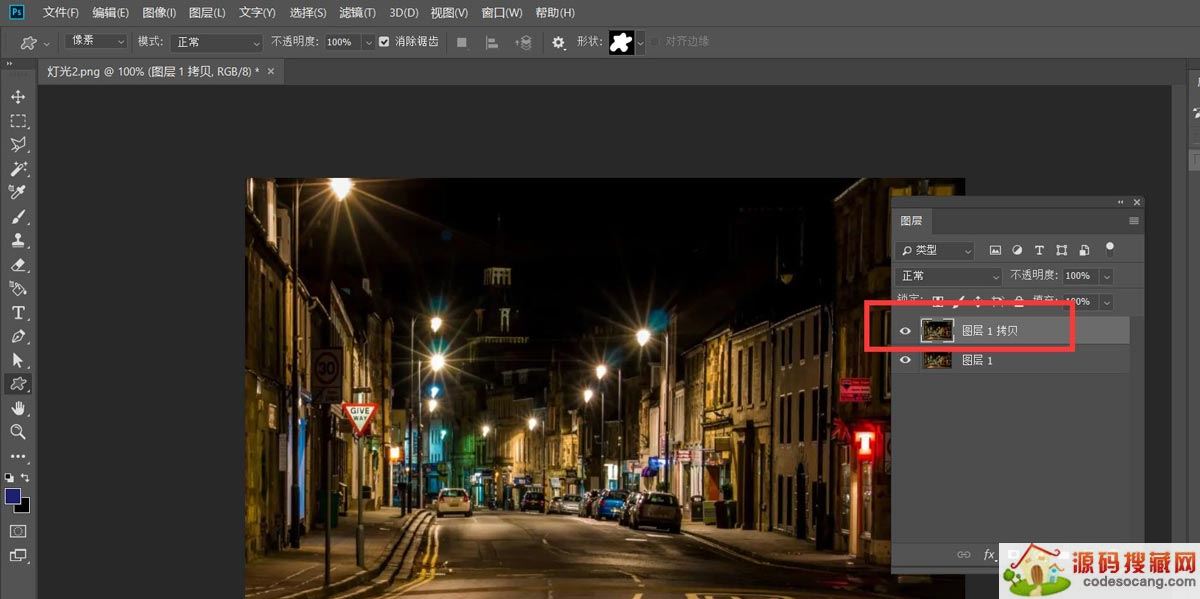1200x599 pixels.
Task: Select the Horizontal Type tool
Action: point(18,312)
